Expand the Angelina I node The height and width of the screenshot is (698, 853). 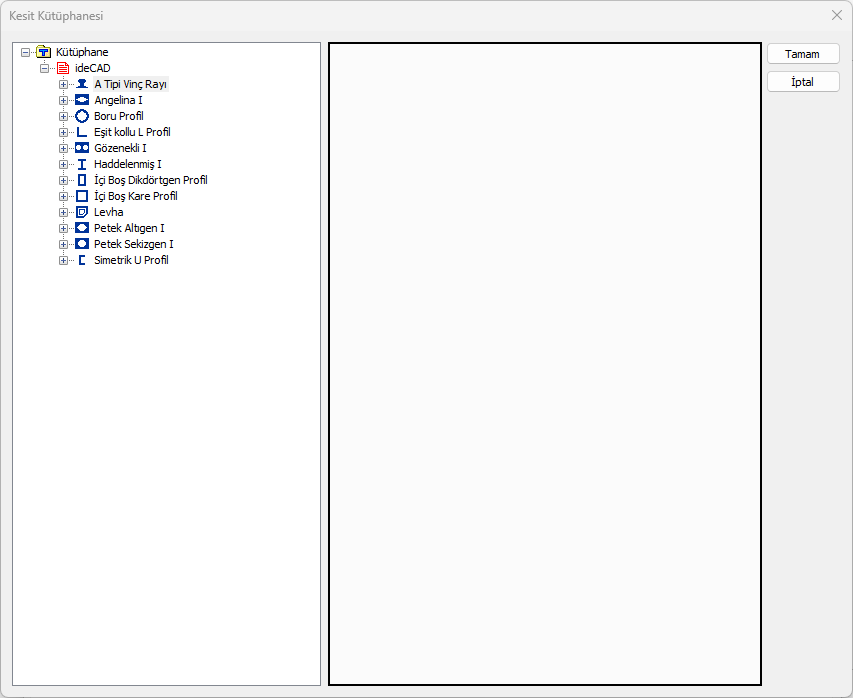pyautogui.click(x=64, y=100)
